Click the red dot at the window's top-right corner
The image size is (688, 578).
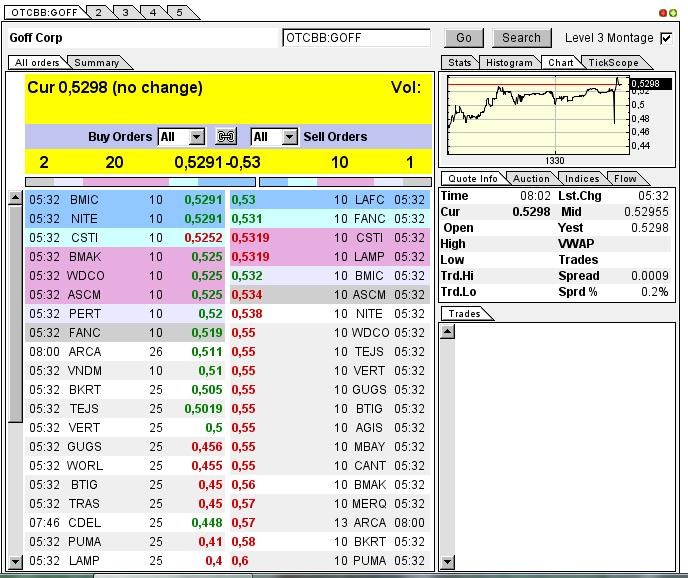click(x=663, y=13)
